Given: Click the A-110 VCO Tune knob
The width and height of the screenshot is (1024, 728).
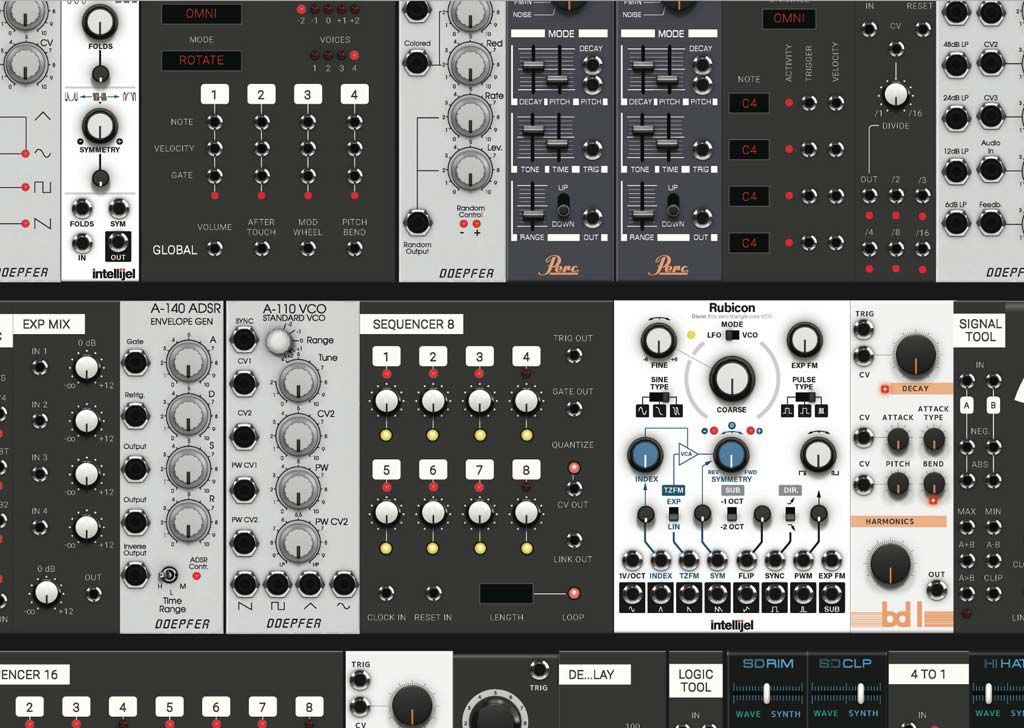Looking at the screenshot, I should 298,381.
